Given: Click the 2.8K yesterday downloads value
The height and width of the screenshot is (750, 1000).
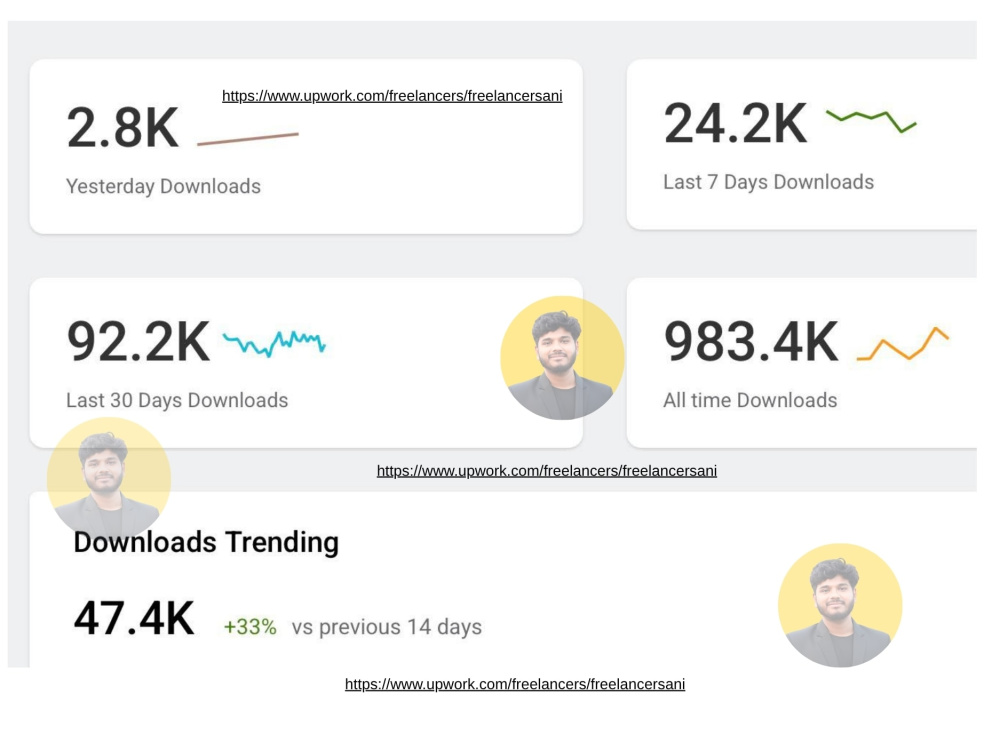Looking at the screenshot, I should click(122, 128).
